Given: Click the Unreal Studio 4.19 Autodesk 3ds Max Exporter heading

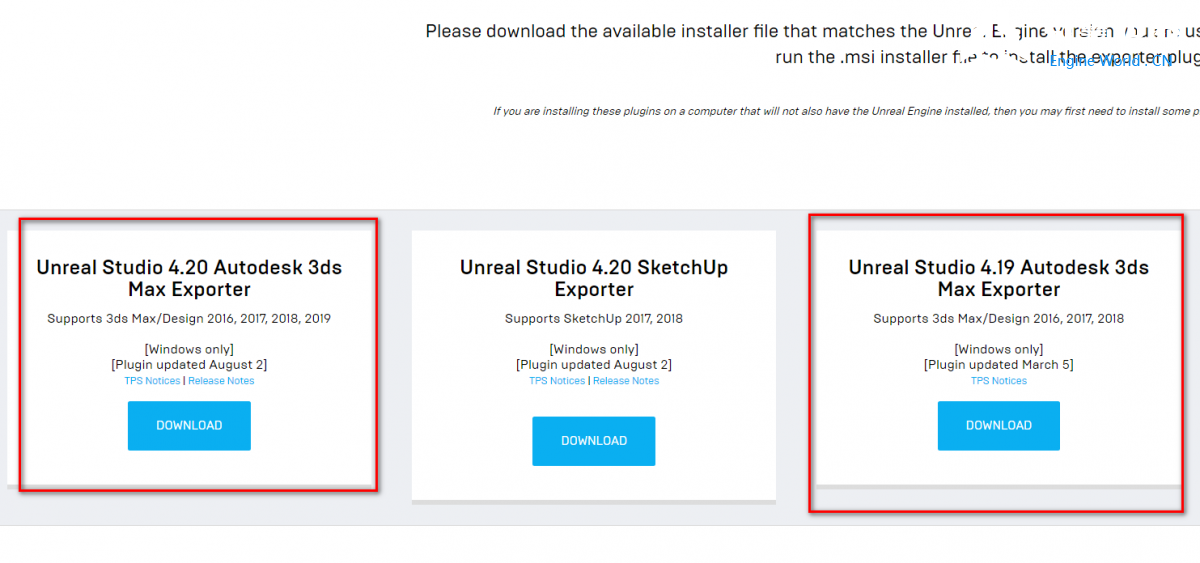Looking at the screenshot, I should pyautogui.click(x=998, y=278).
